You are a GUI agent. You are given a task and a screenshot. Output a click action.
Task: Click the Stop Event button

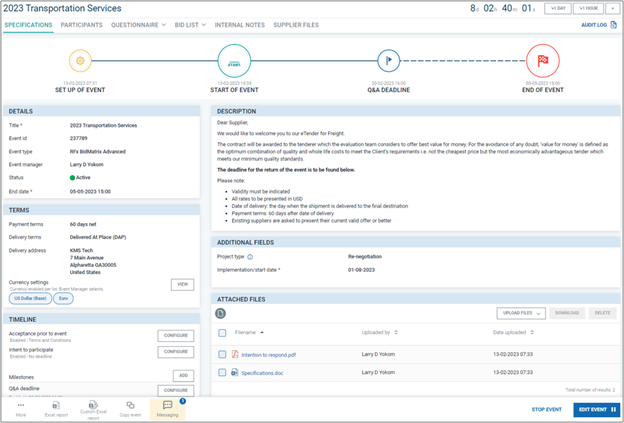pyautogui.click(x=546, y=409)
